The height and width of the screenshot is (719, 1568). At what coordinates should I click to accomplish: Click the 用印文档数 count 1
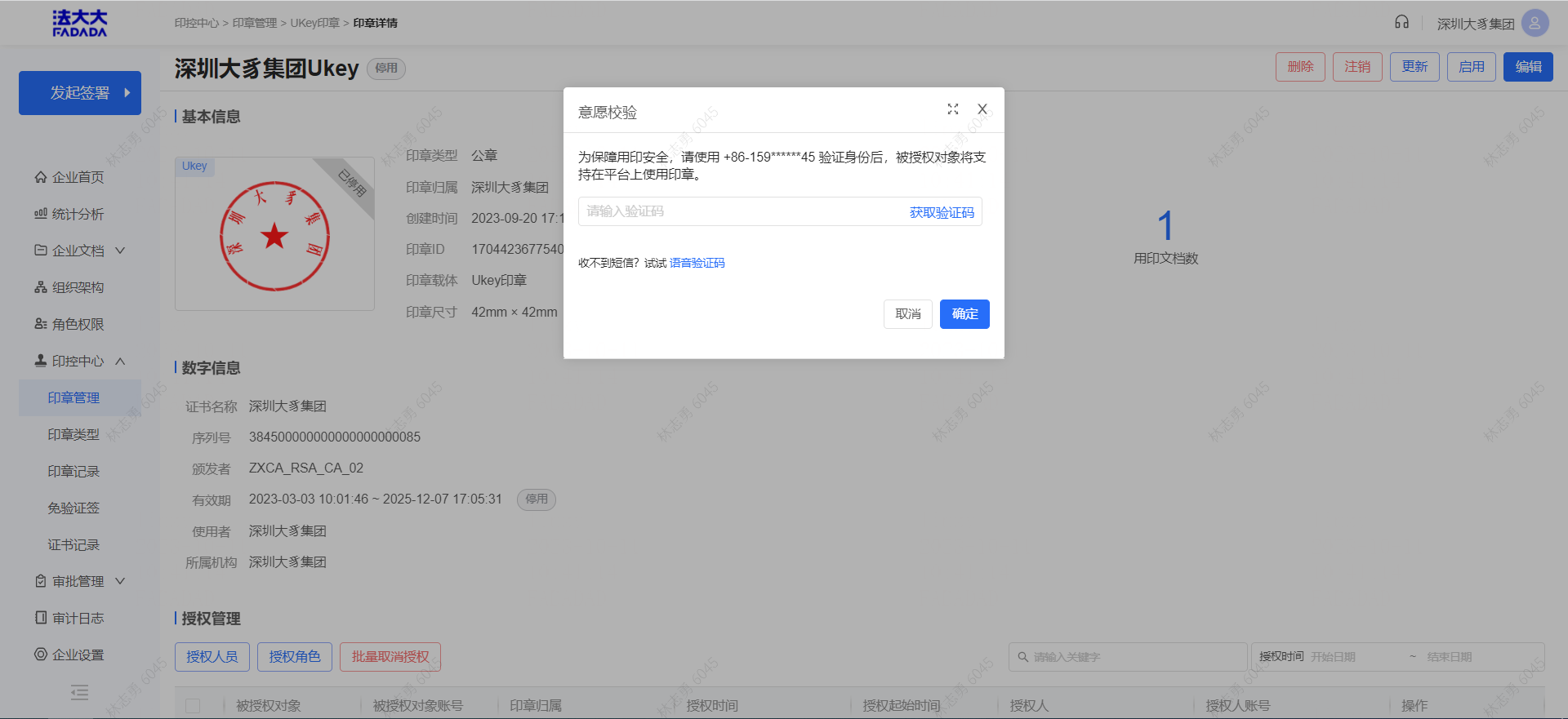pyautogui.click(x=1165, y=225)
